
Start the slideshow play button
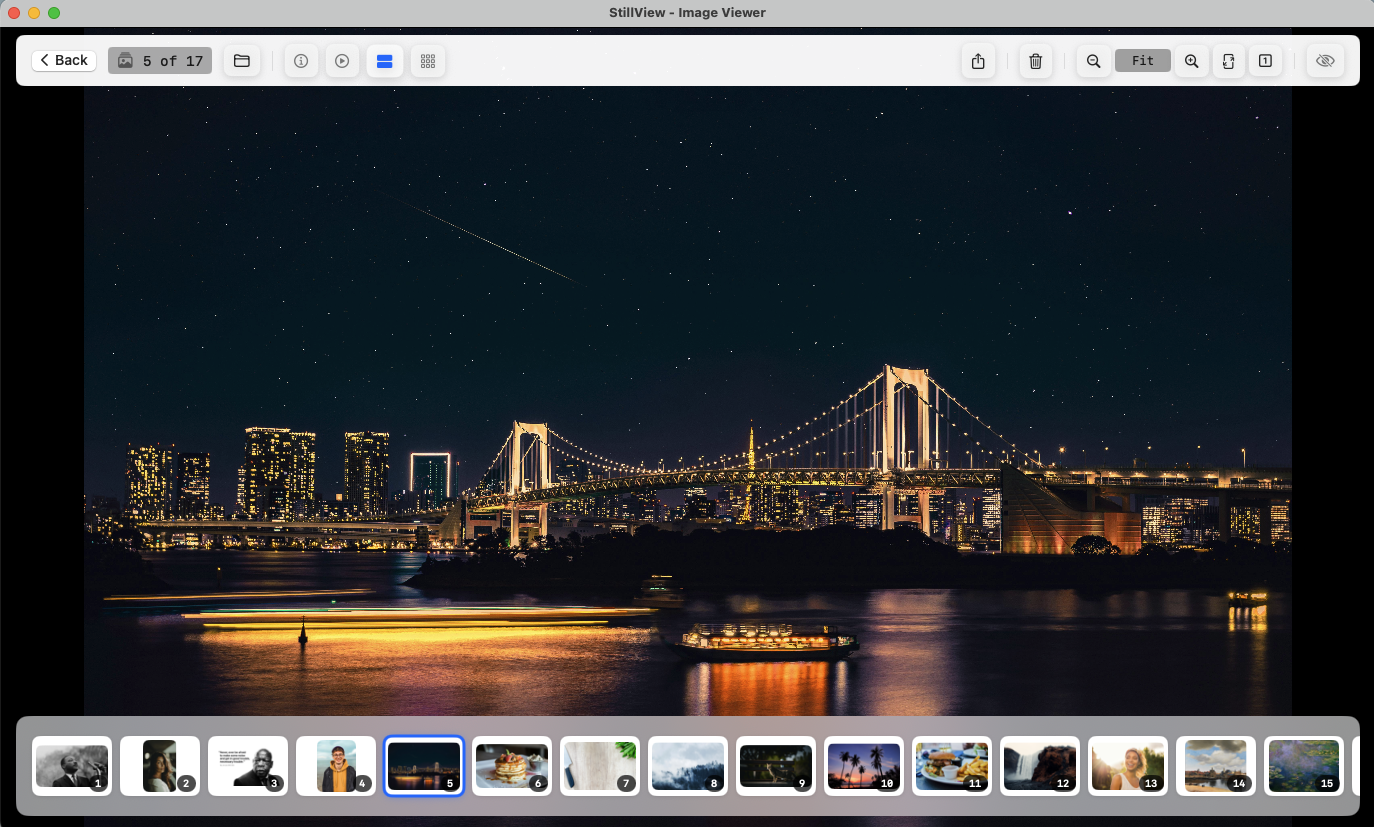(x=342, y=61)
